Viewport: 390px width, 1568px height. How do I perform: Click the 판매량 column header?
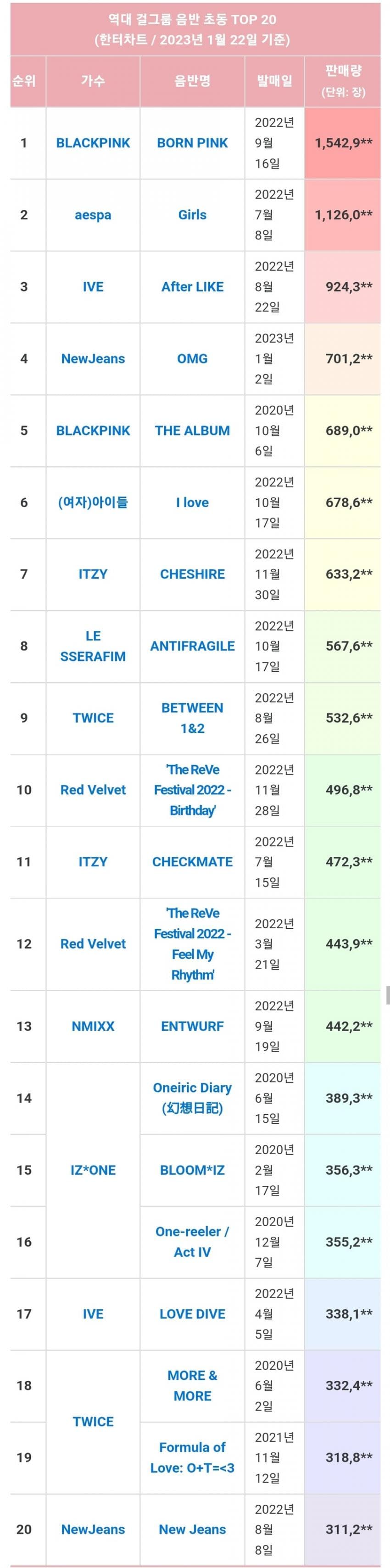pyautogui.click(x=343, y=80)
